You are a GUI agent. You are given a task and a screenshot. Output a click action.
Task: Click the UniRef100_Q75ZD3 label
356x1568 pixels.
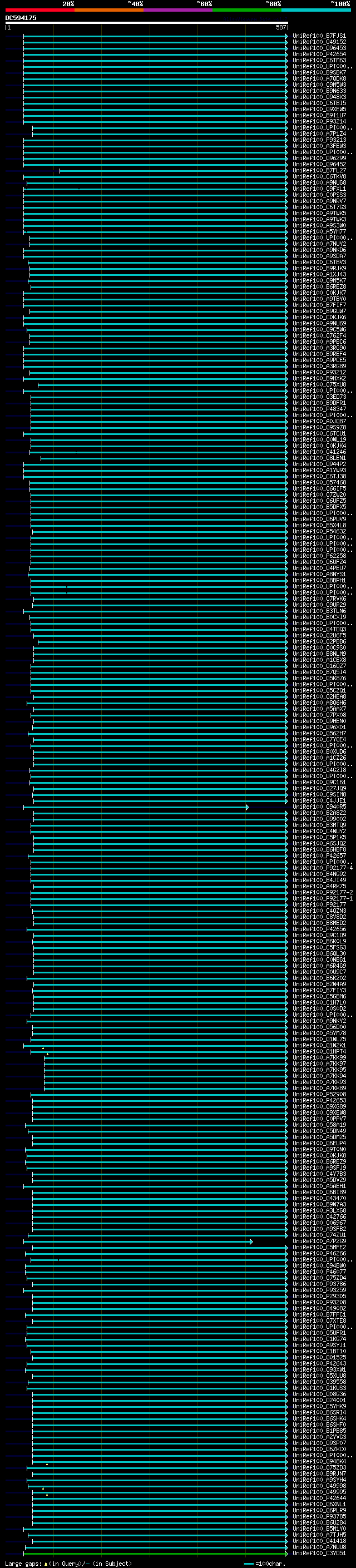pos(319,1467)
